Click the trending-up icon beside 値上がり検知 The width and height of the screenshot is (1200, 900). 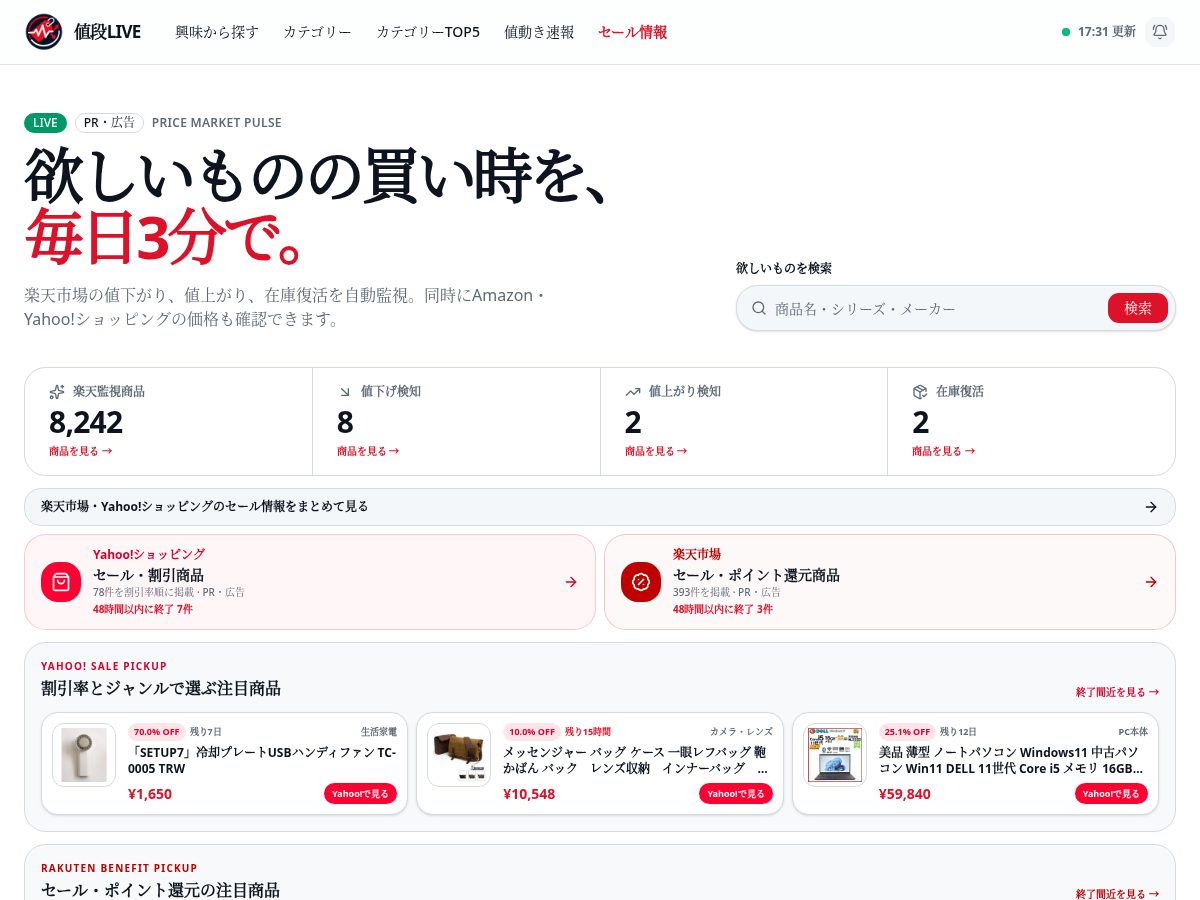633,391
